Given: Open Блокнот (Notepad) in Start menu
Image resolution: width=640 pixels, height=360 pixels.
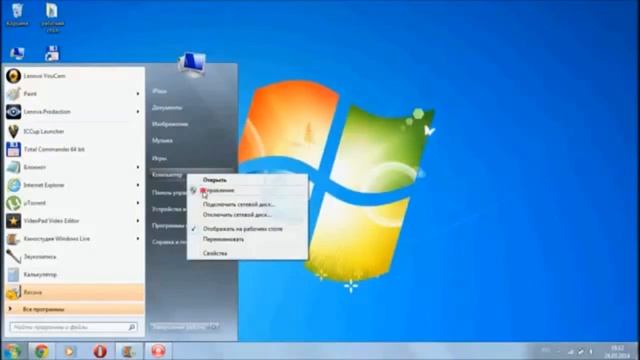Looking at the screenshot, I should tap(74, 167).
